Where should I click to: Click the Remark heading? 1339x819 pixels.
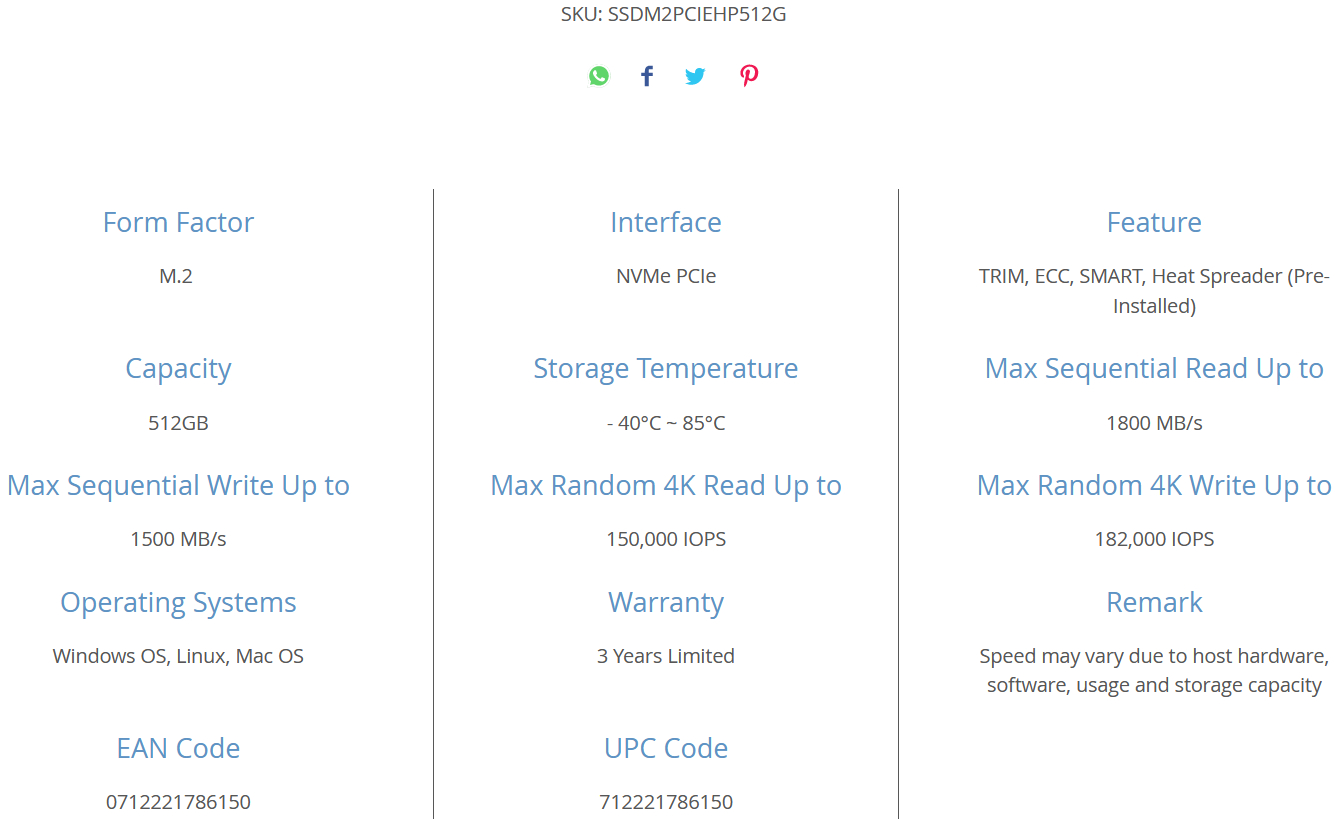[1154, 602]
